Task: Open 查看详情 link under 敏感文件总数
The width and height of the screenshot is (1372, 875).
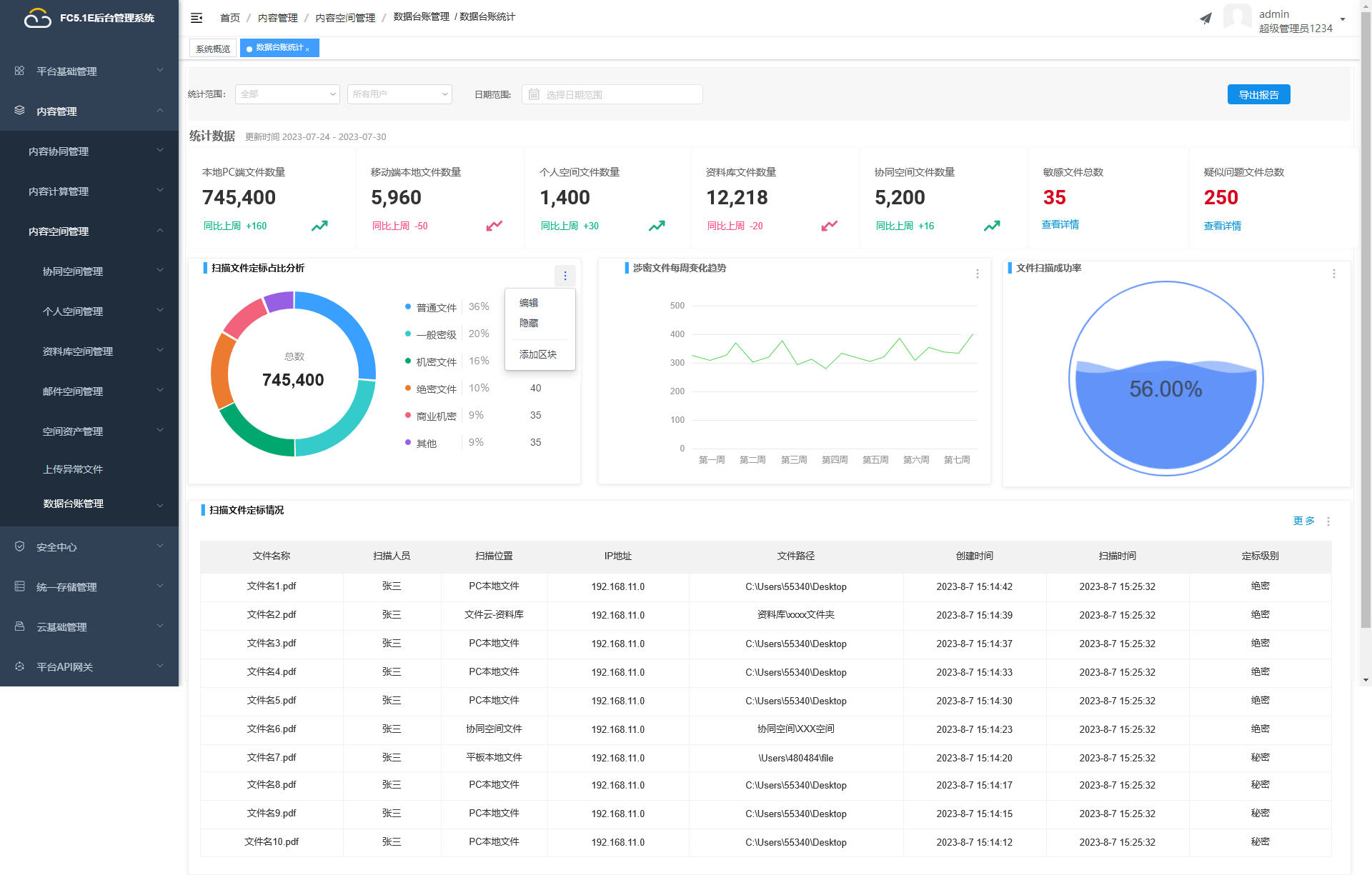Action: tap(1060, 224)
